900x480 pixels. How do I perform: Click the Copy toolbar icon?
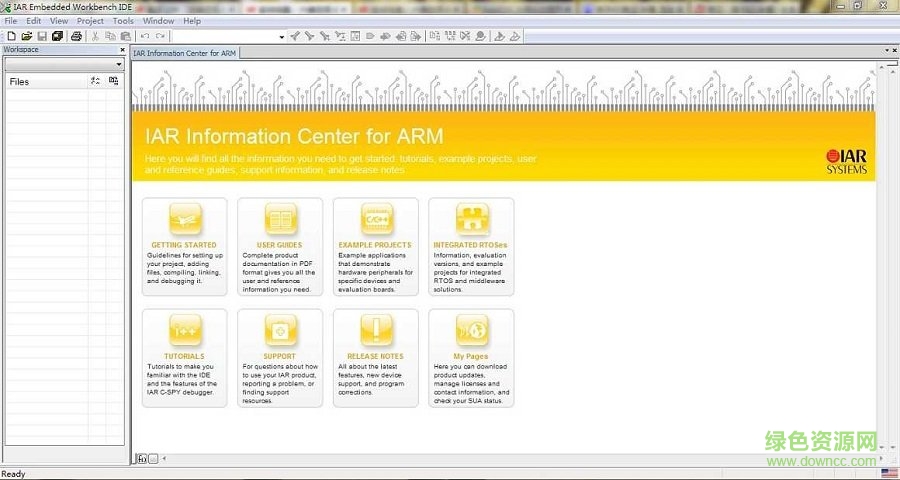pyautogui.click(x=110, y=36)
